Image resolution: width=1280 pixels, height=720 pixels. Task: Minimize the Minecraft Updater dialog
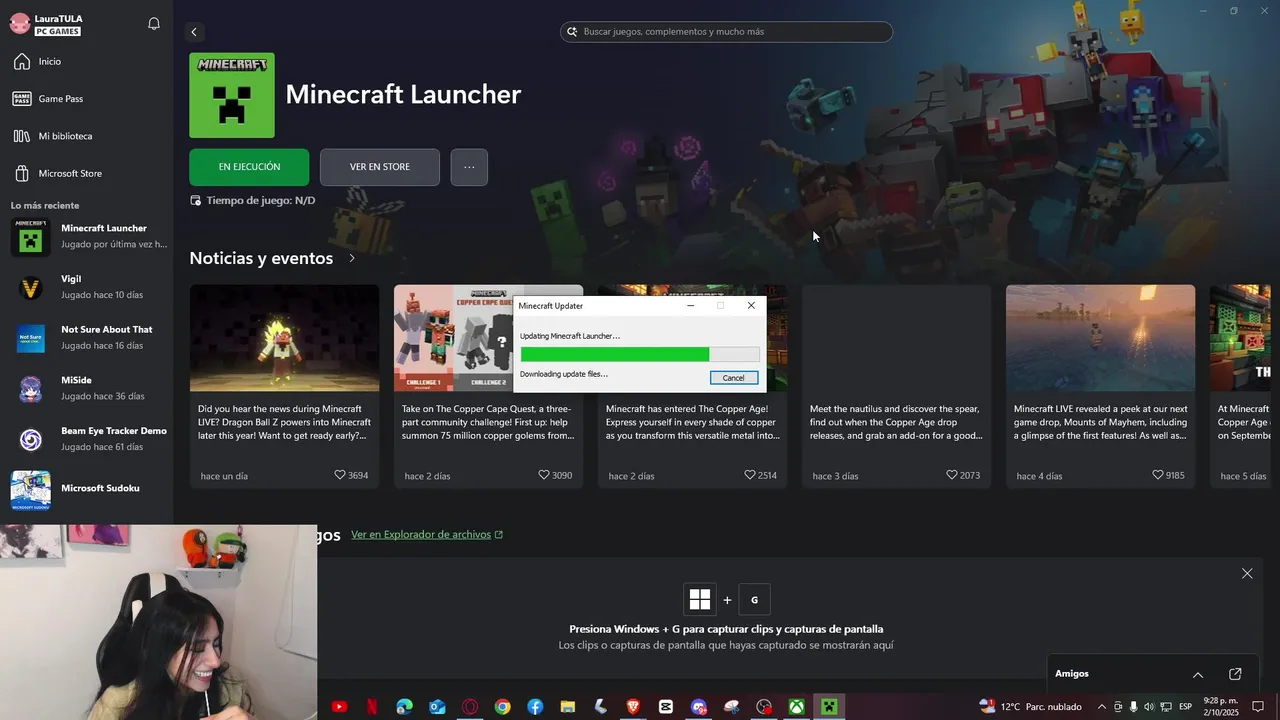(690, 306)
